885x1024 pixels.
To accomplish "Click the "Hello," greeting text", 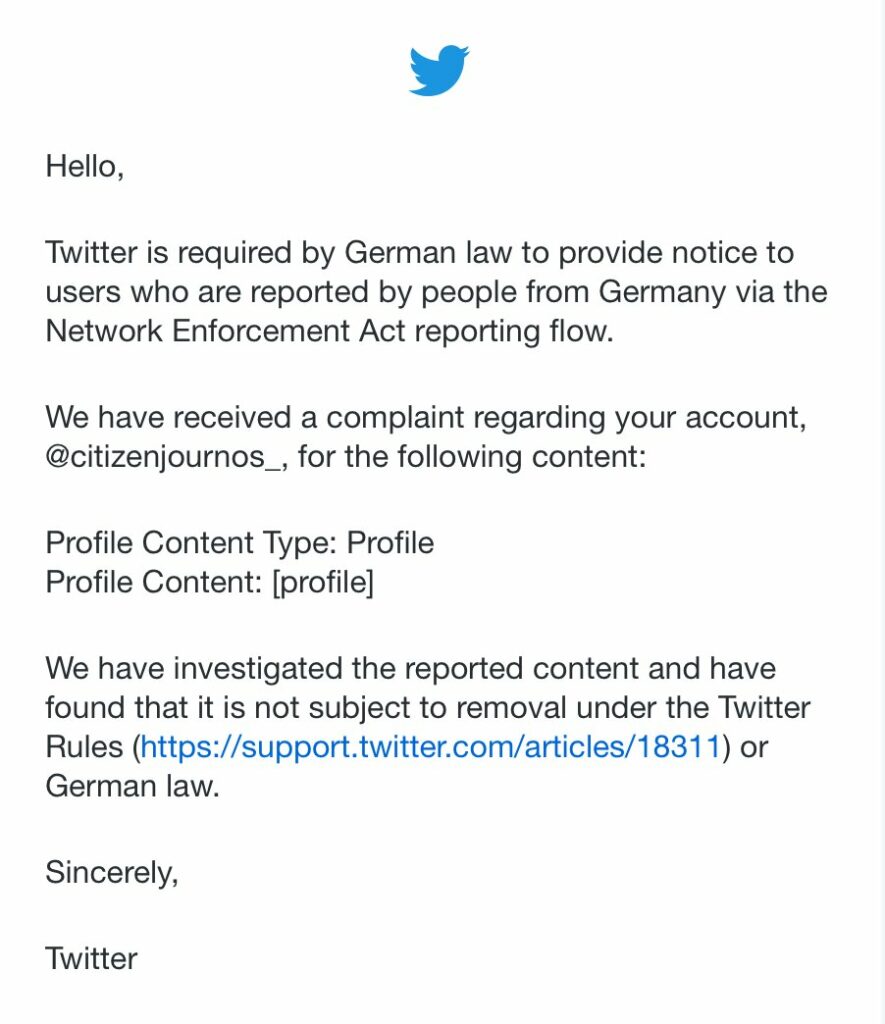I will pos(85,166).
